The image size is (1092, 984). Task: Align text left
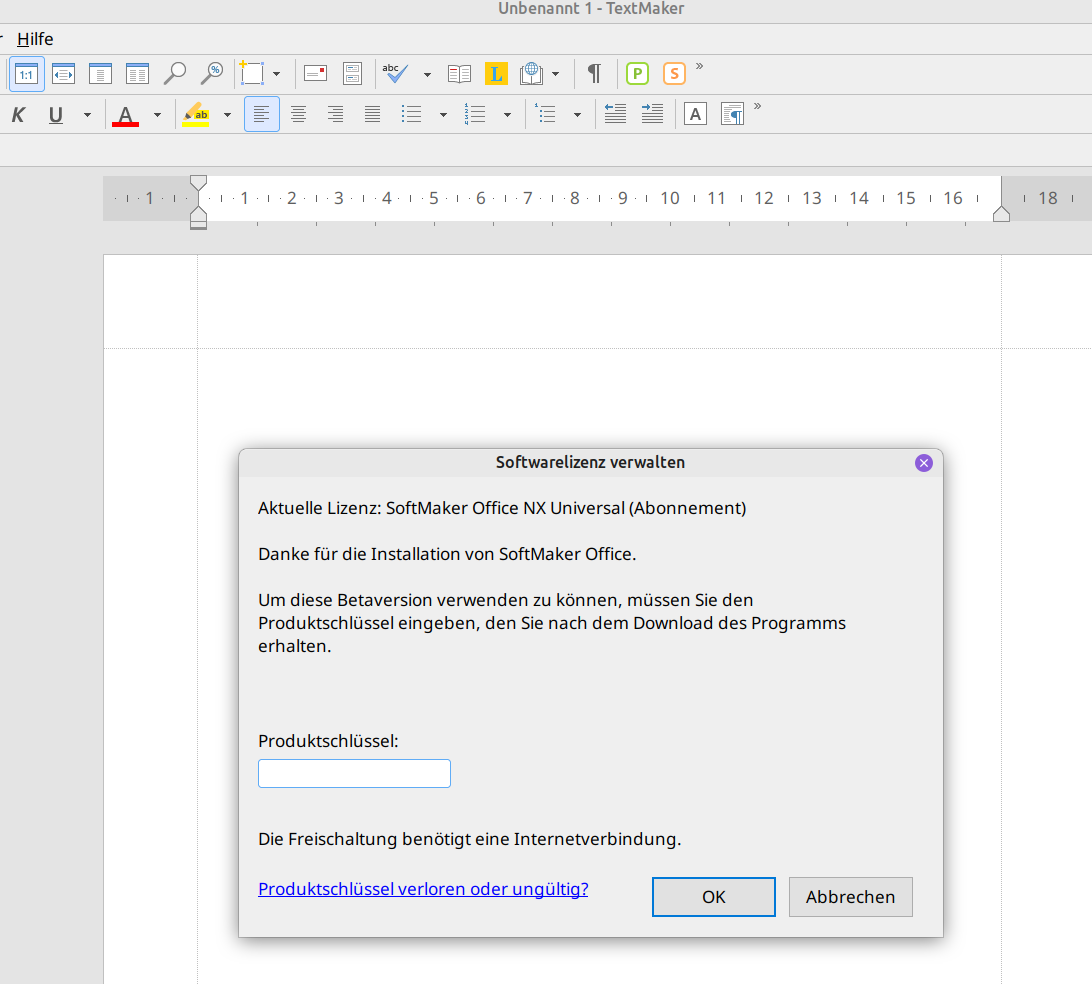262,114
